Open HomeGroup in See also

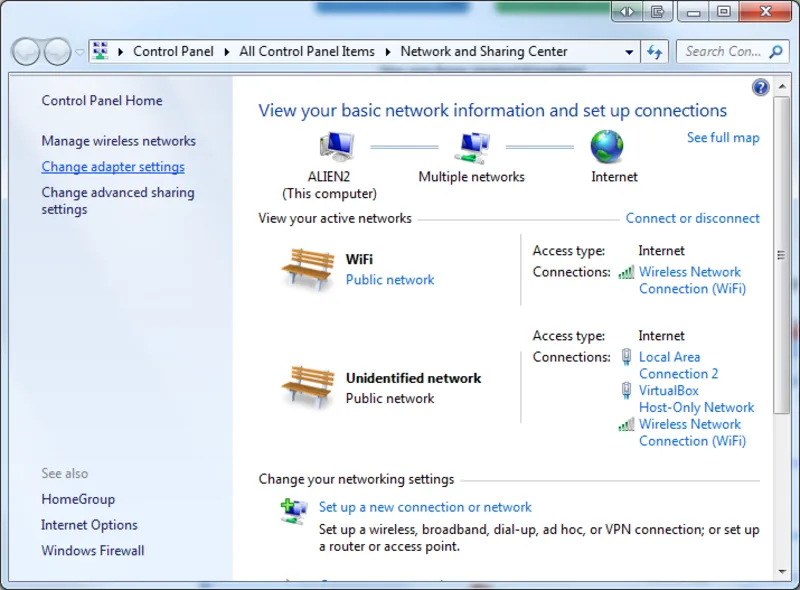[x=78, y=499]
